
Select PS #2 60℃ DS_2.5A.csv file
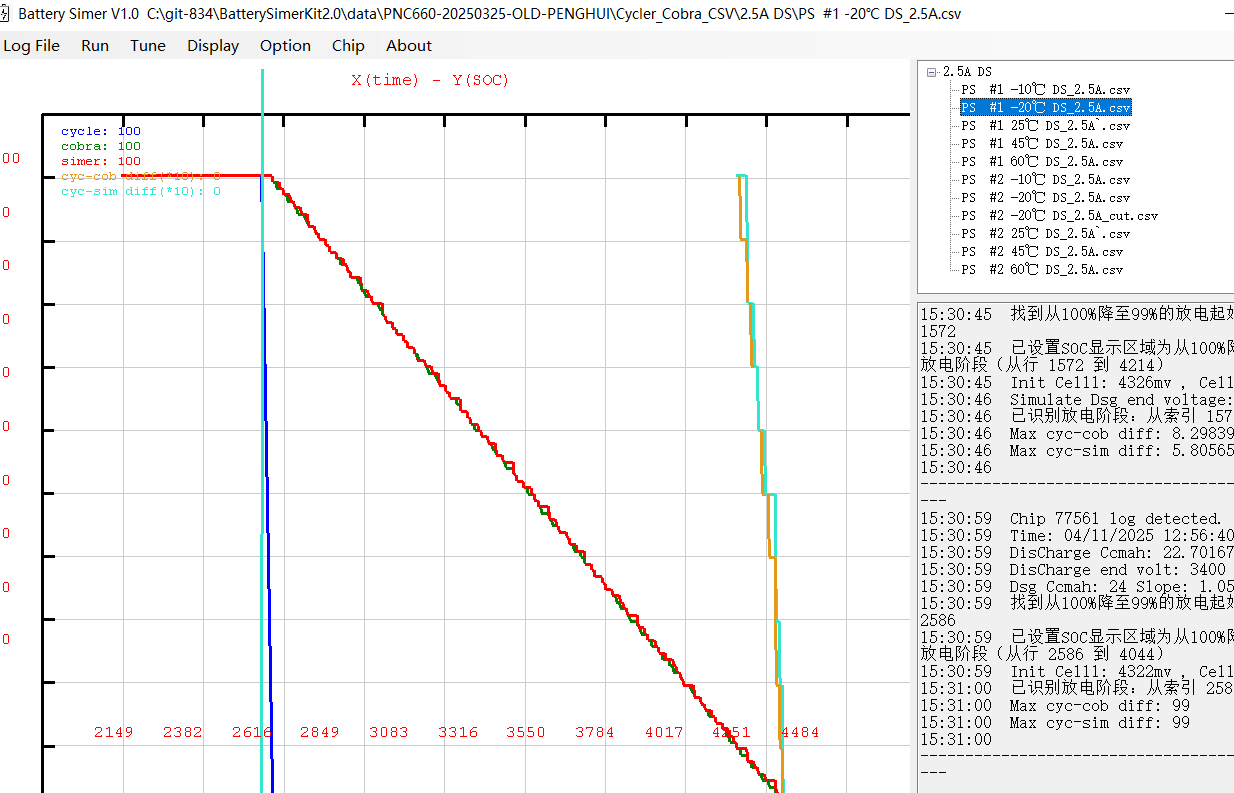point(1042,270)
